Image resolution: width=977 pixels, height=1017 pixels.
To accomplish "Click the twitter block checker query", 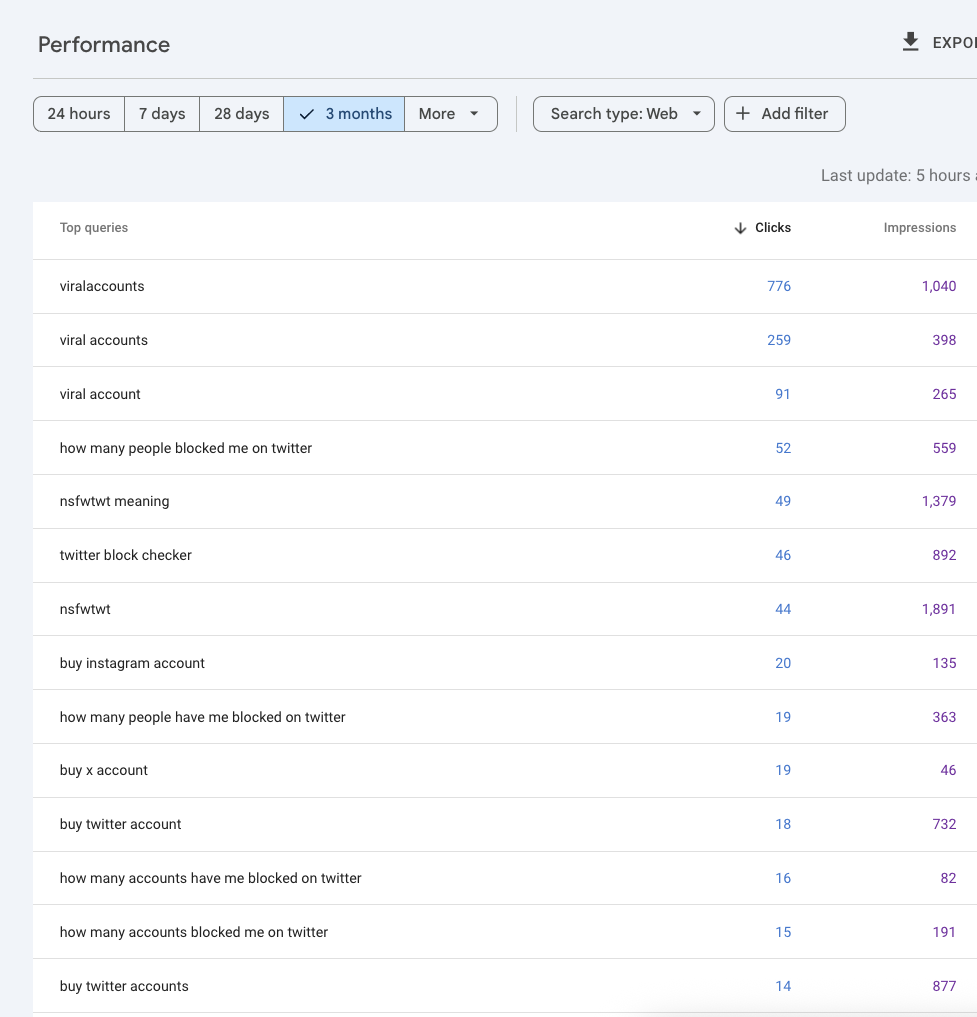I will tap(126, 555).
